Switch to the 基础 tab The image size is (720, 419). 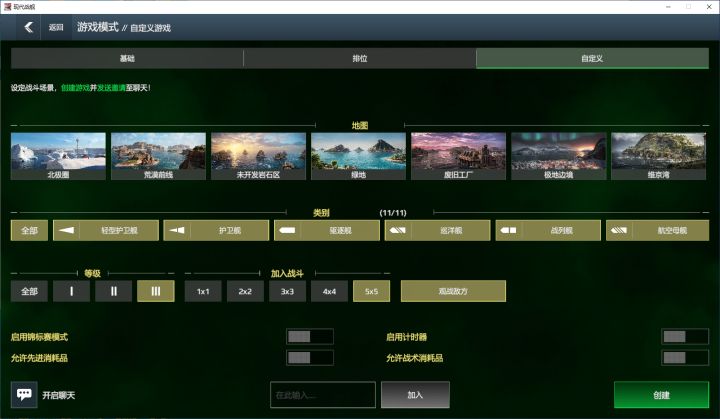pos(127,58)
